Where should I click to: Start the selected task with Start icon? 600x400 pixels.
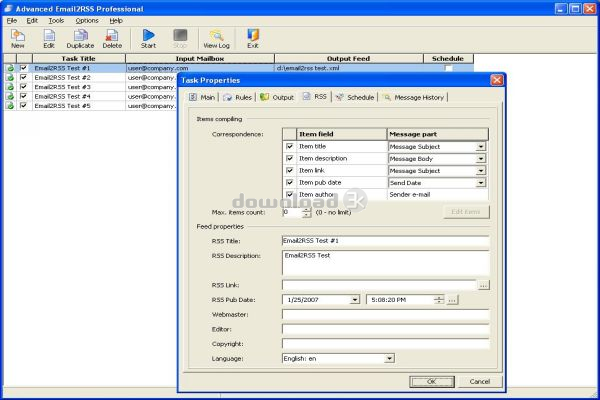(x=148, y=39)
